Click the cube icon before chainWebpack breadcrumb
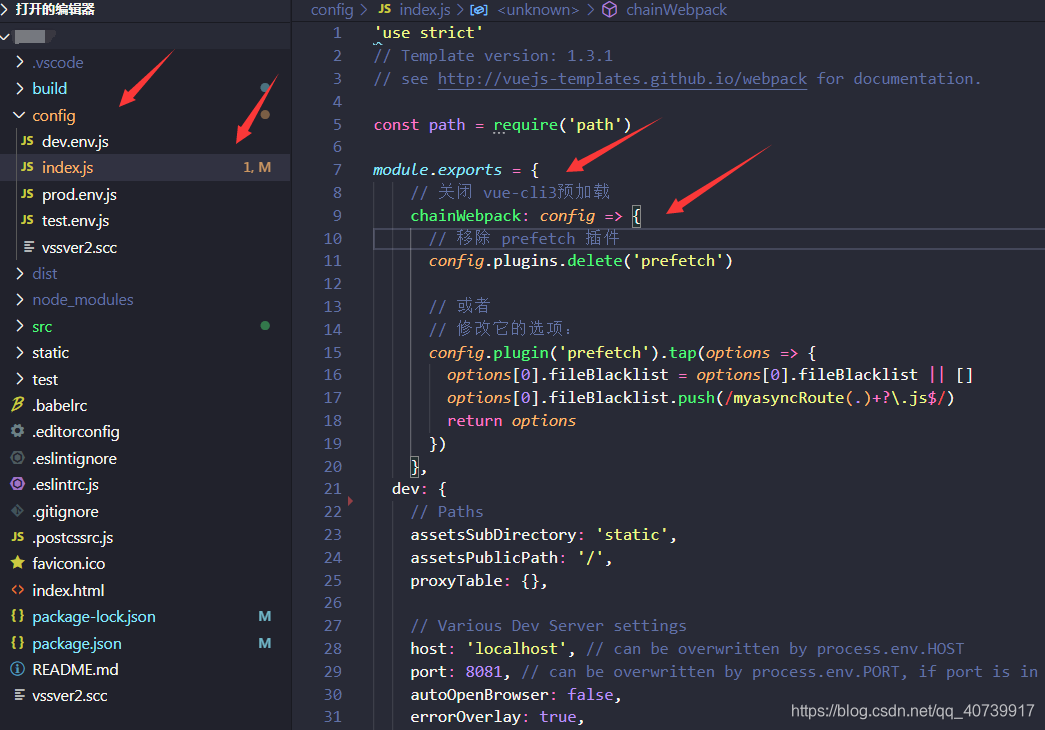Image resolution: width=1045 pixels, height=730 pixels. (609, 9)
